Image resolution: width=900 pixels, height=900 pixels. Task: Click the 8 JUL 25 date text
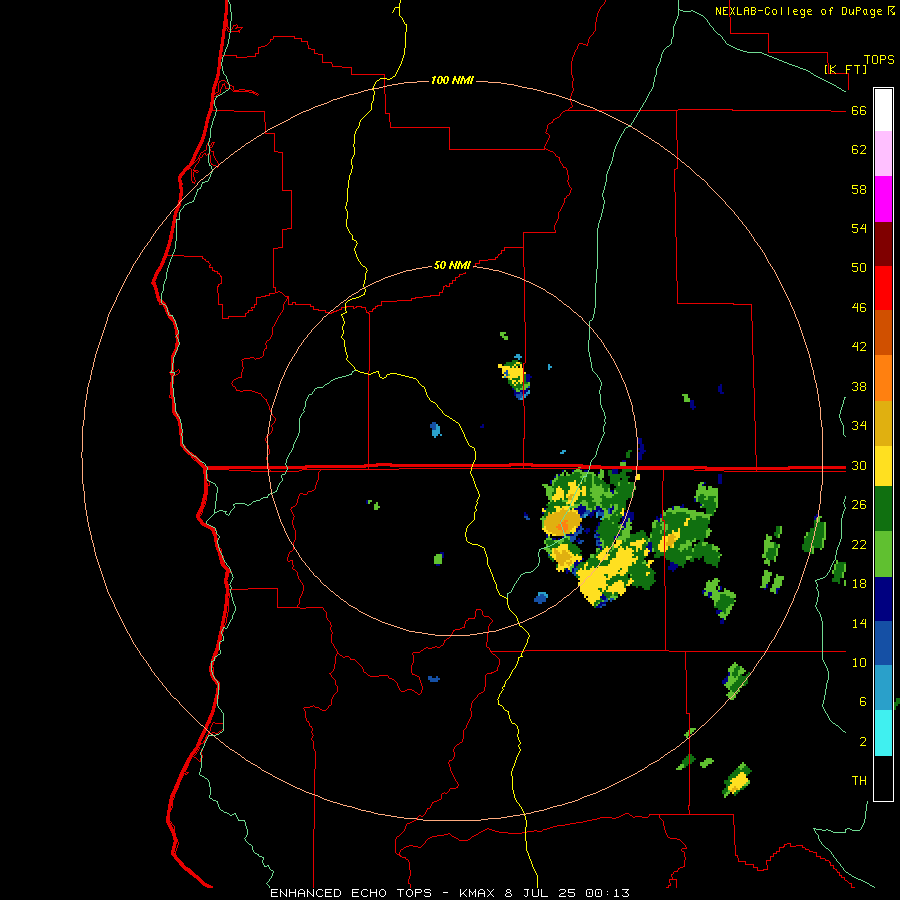[540, 893]
